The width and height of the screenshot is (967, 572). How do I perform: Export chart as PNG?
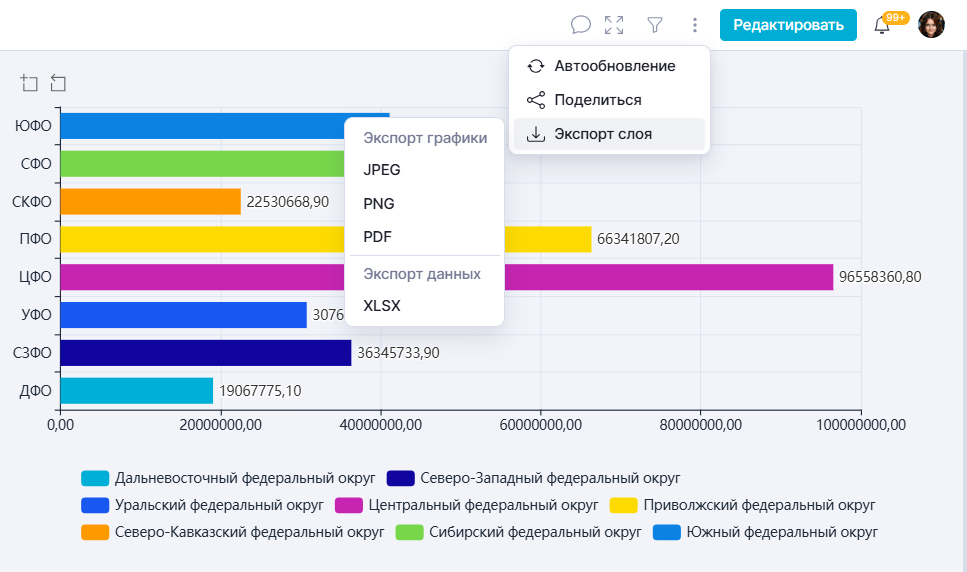tap(379, 204)
